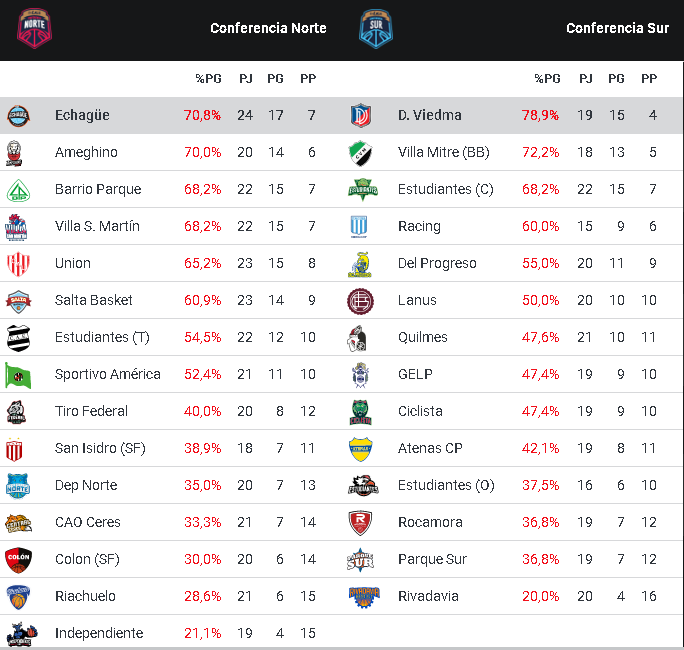Click the Conferencia Sur header logo
The height and width of the screenshot is (650, 684).
[376, 27]
